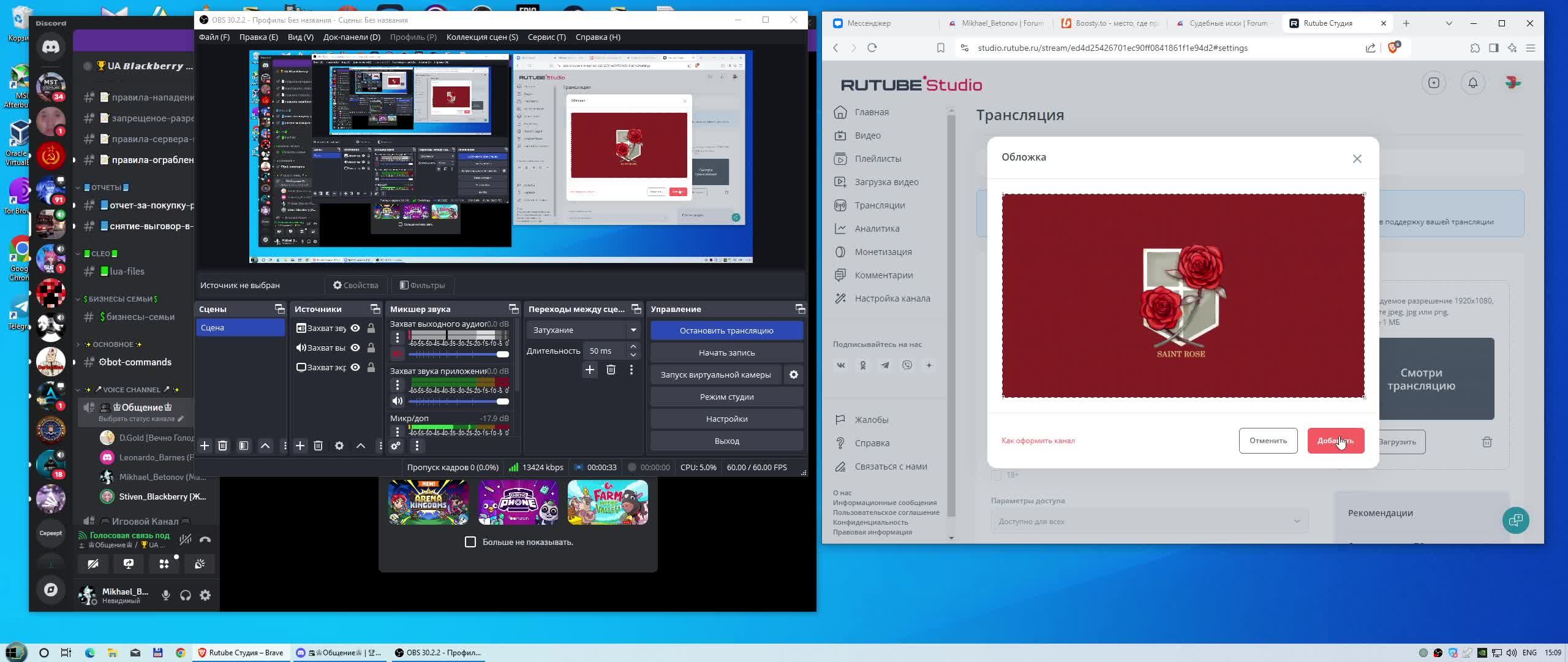
Task: Collapse ОТЧЕТЫ category in Discord
Action: click(x=106, y=188)
